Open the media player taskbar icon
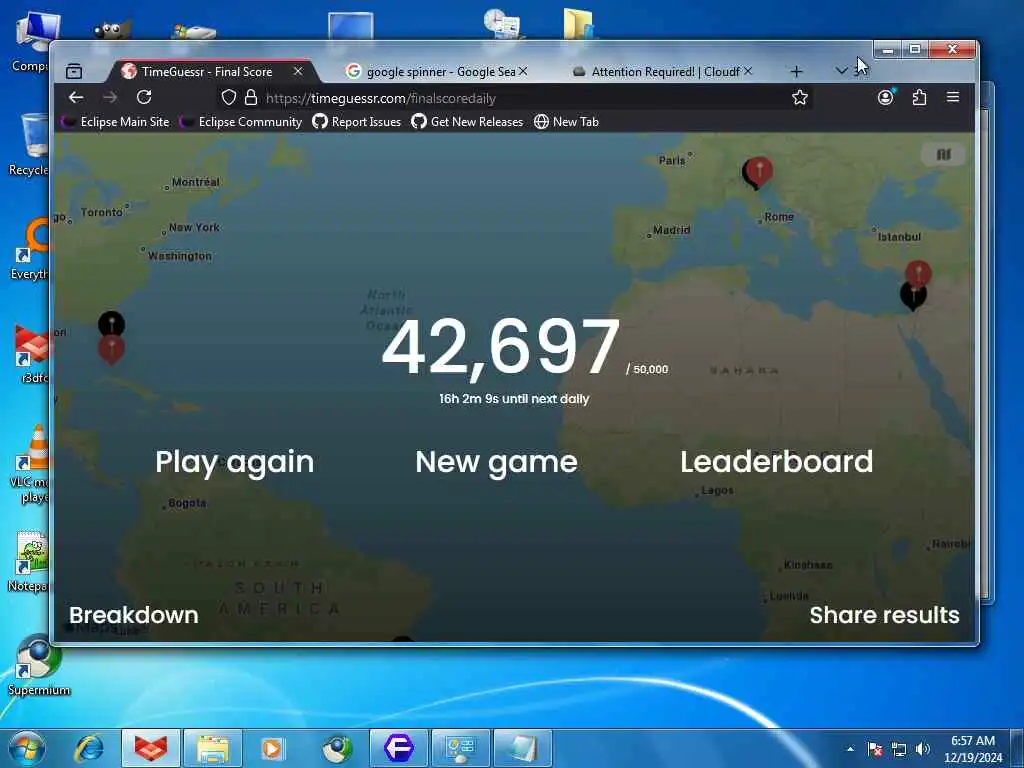This screenshot has height=768, width=1024. pyautogui.click(x=272, y=748)
